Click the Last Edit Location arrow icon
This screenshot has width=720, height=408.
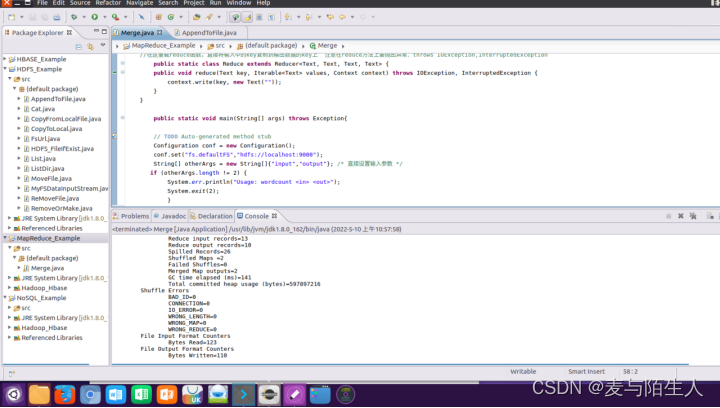[x=330, y=17]
